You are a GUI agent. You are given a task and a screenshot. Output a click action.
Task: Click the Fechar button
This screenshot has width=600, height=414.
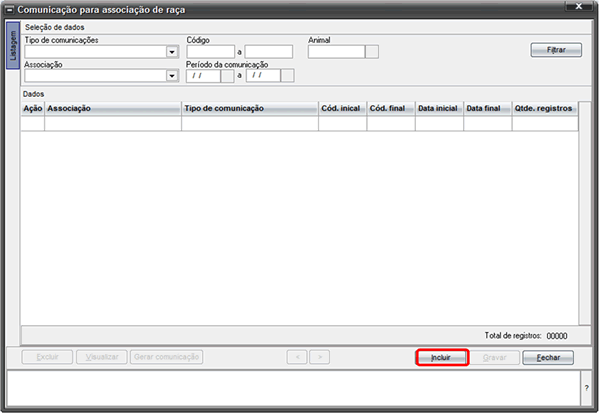point(548,358)
